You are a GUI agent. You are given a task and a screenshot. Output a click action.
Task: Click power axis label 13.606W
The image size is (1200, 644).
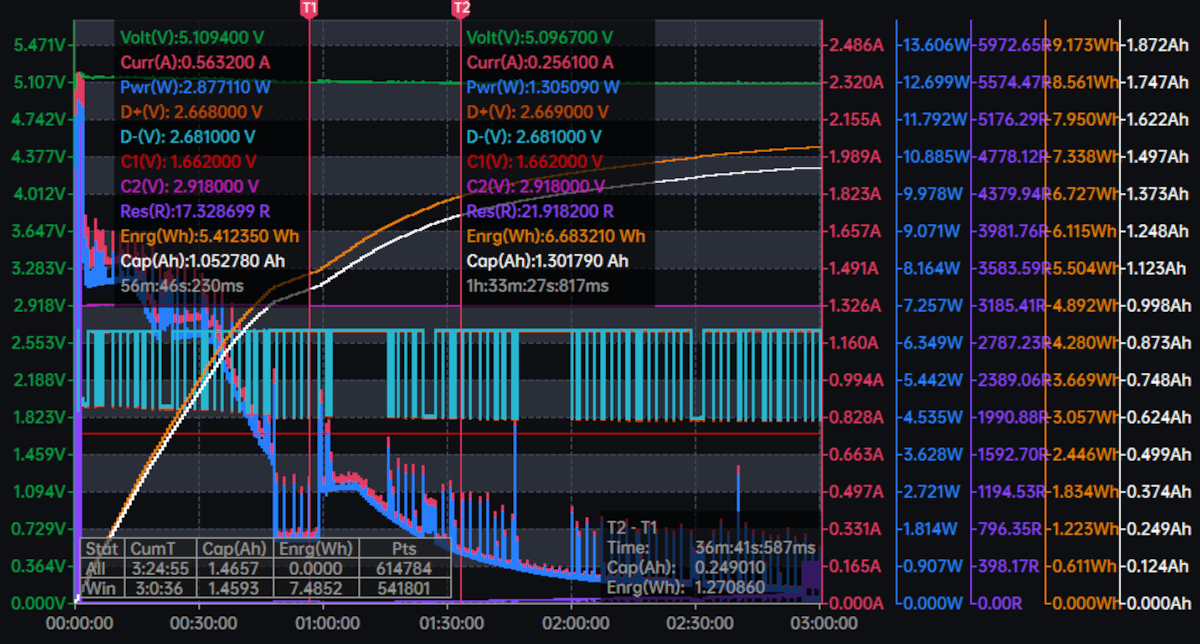(x=935, y=45)
